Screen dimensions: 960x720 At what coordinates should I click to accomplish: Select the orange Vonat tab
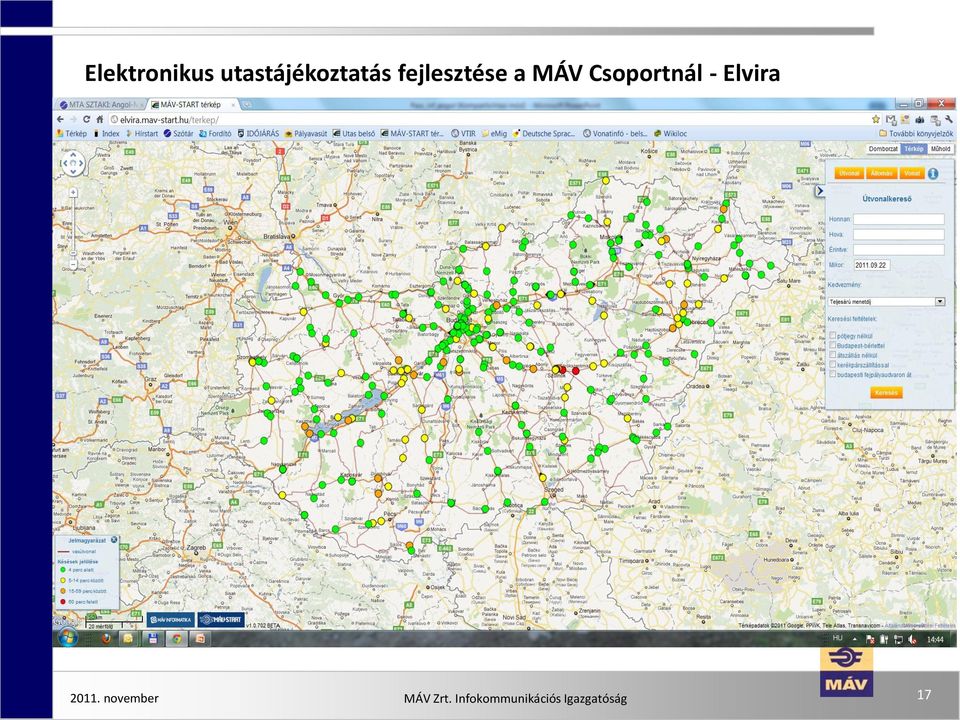coord(912,173)
